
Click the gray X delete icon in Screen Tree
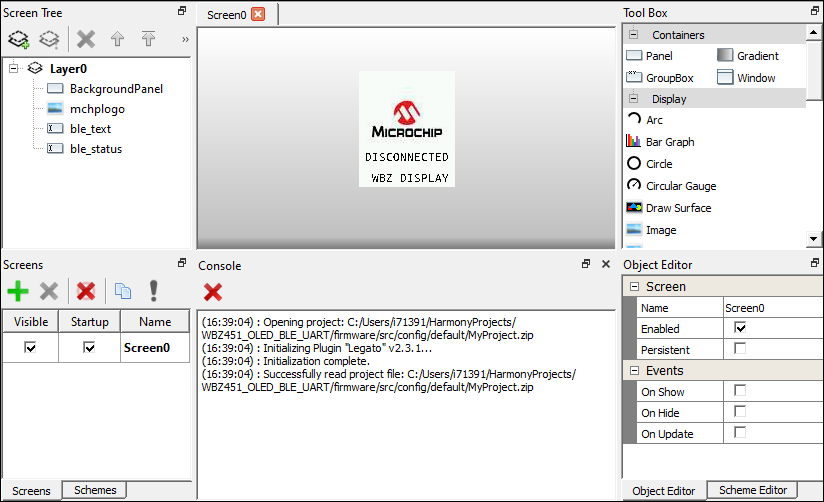86,39
